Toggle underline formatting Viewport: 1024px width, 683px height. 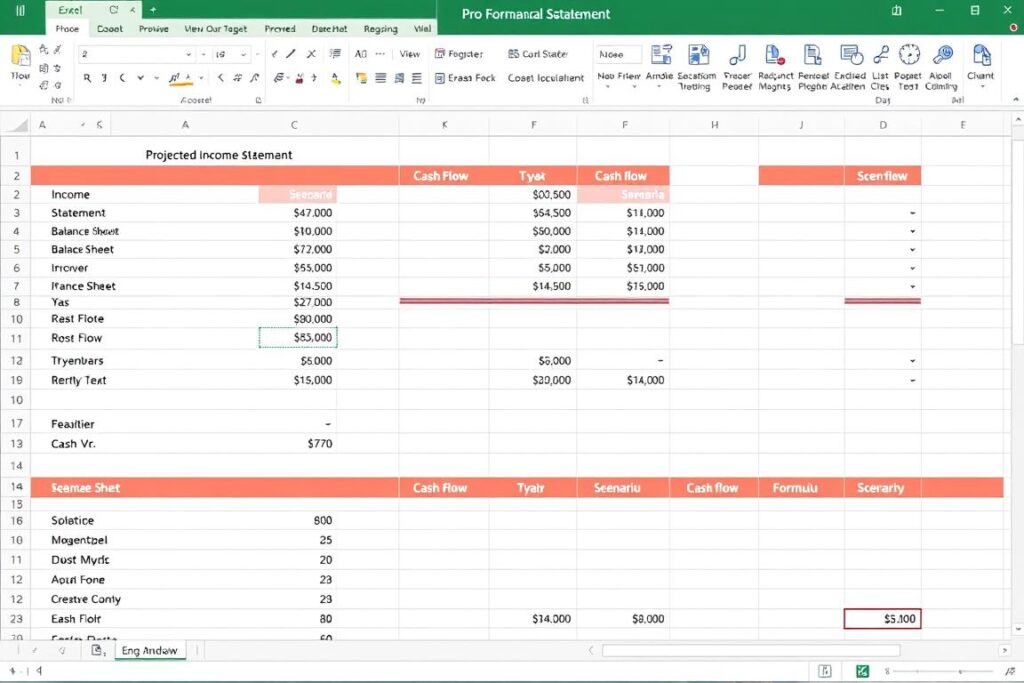pyautogui.click(x=121, y=77)
